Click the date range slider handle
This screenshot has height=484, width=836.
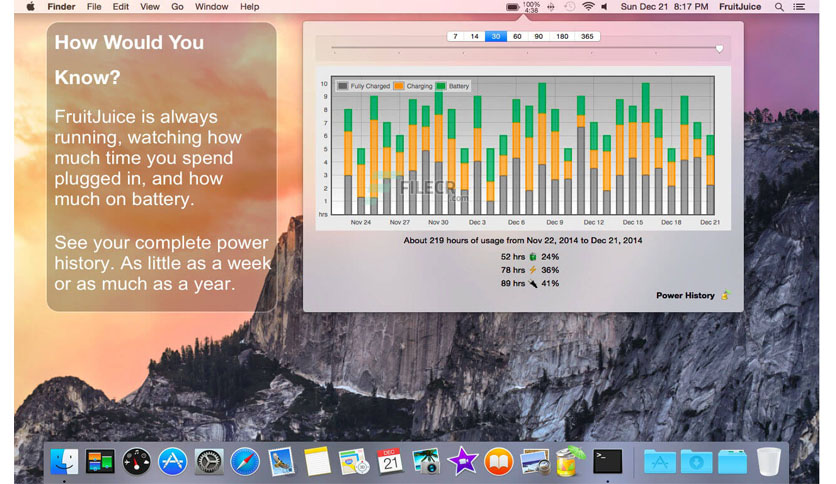click(x=719, y=49)
